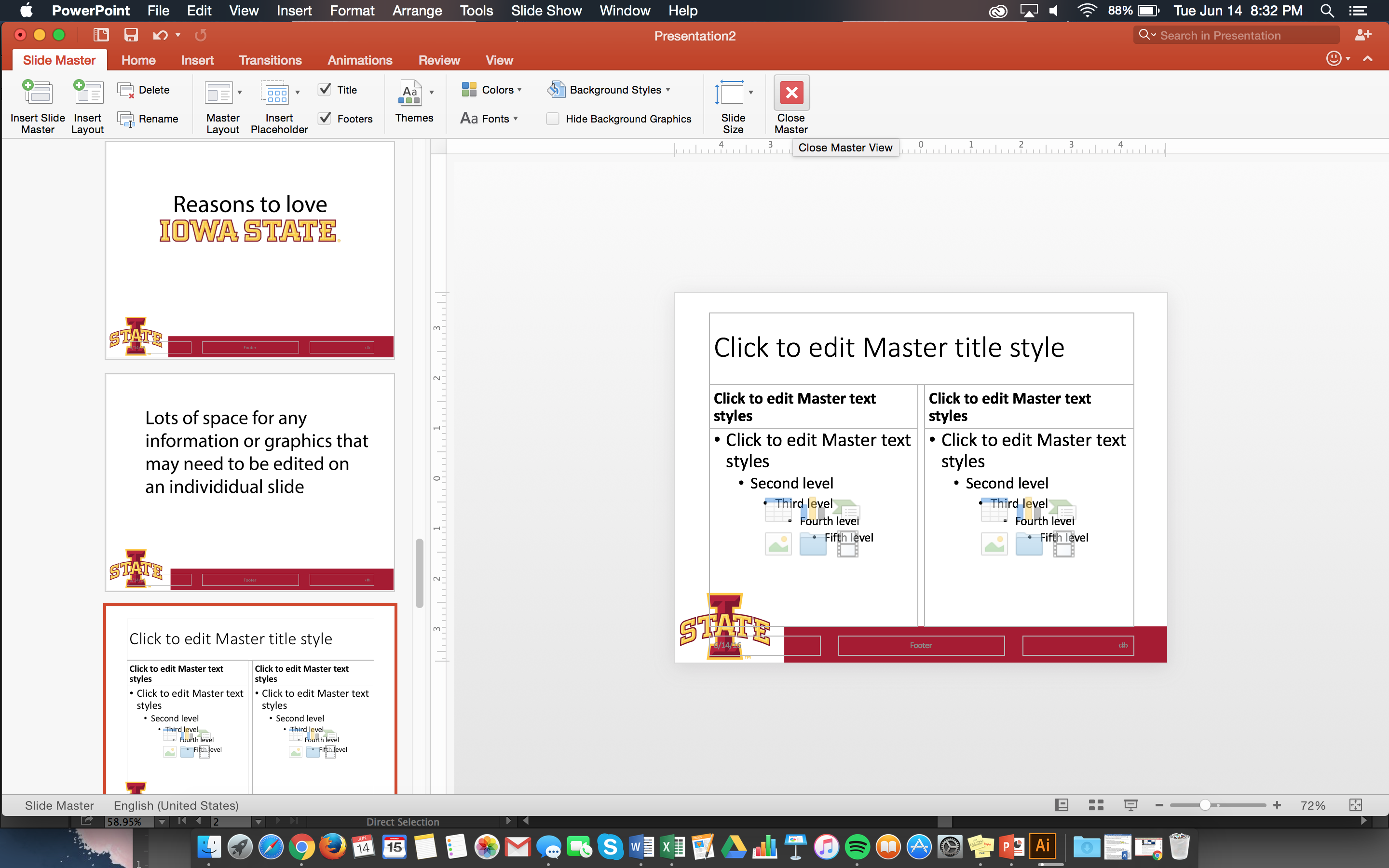Click the Spotify icon in the Dock
The height and width of the screenshot is (868, 1389).
pyautogui.click(x=857, y=848)
